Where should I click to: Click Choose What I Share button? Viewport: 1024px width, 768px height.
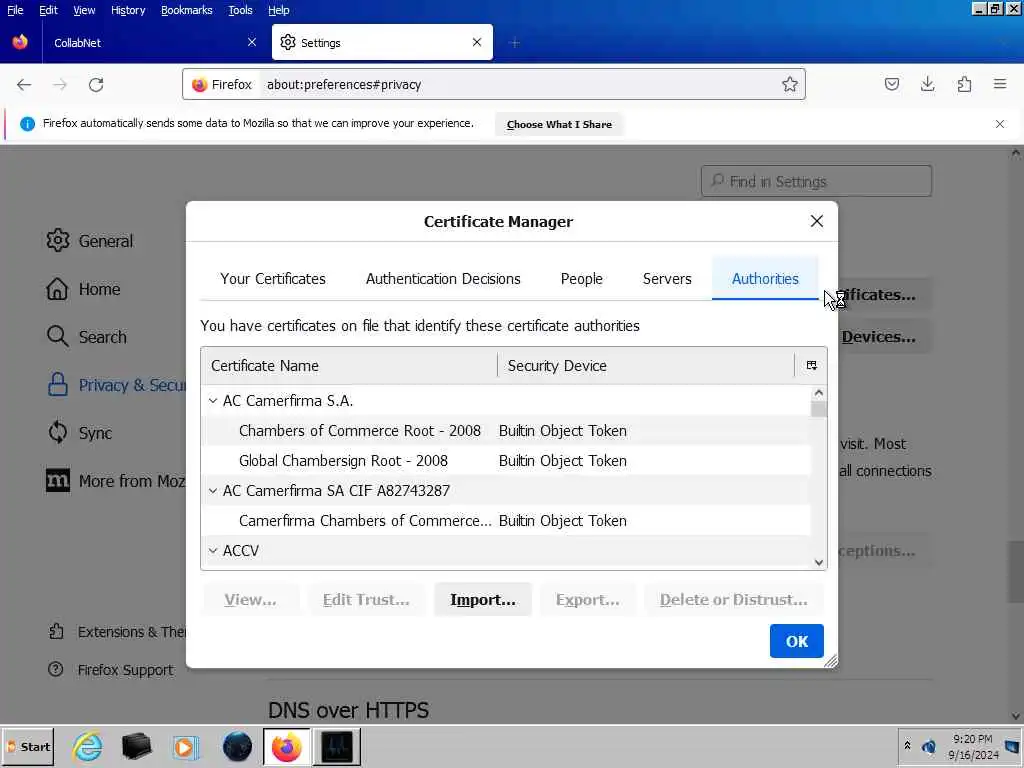tap(559, 124)
